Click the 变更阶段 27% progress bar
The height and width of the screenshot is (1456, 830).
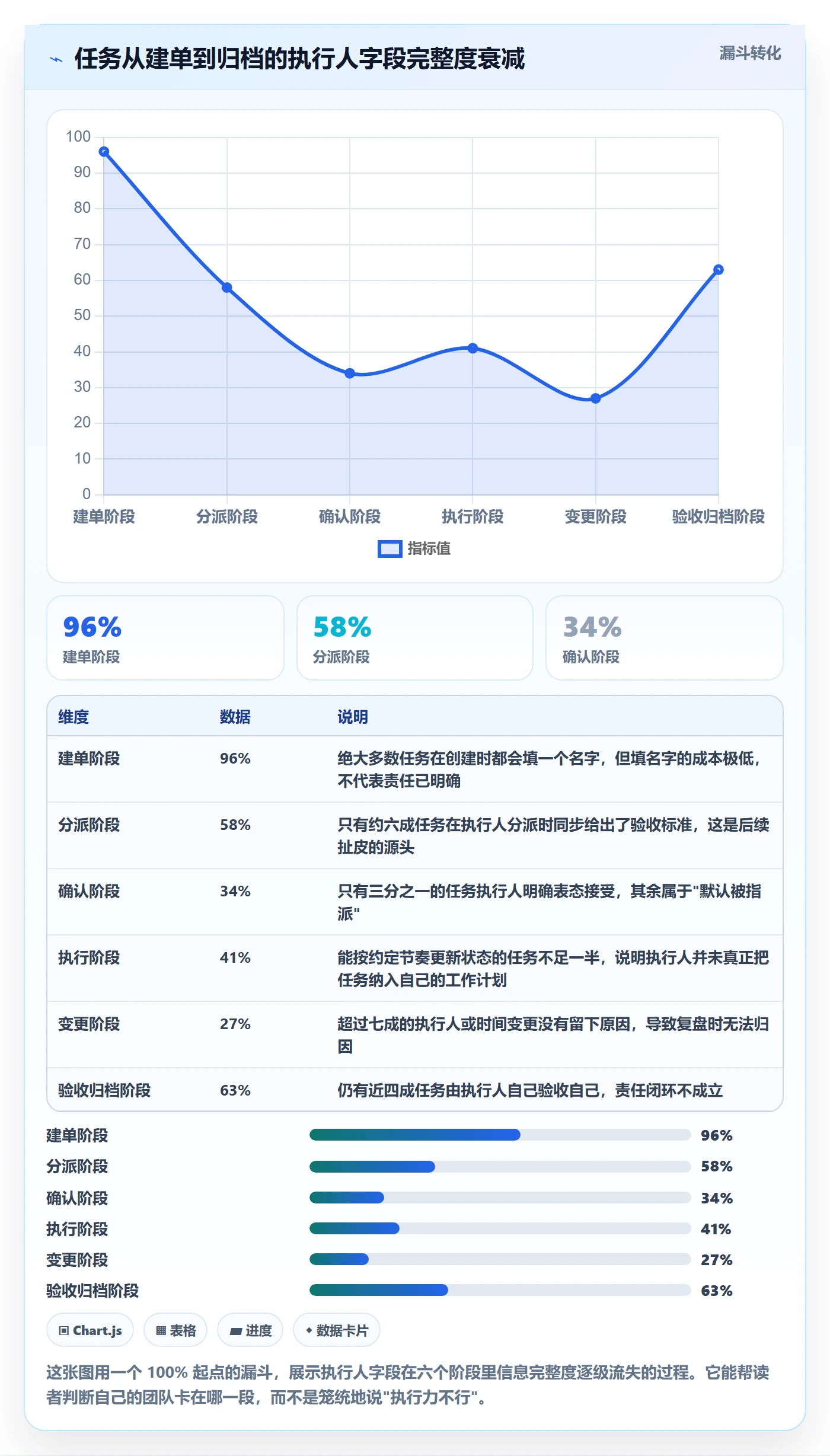click(x=500, y=1259)
